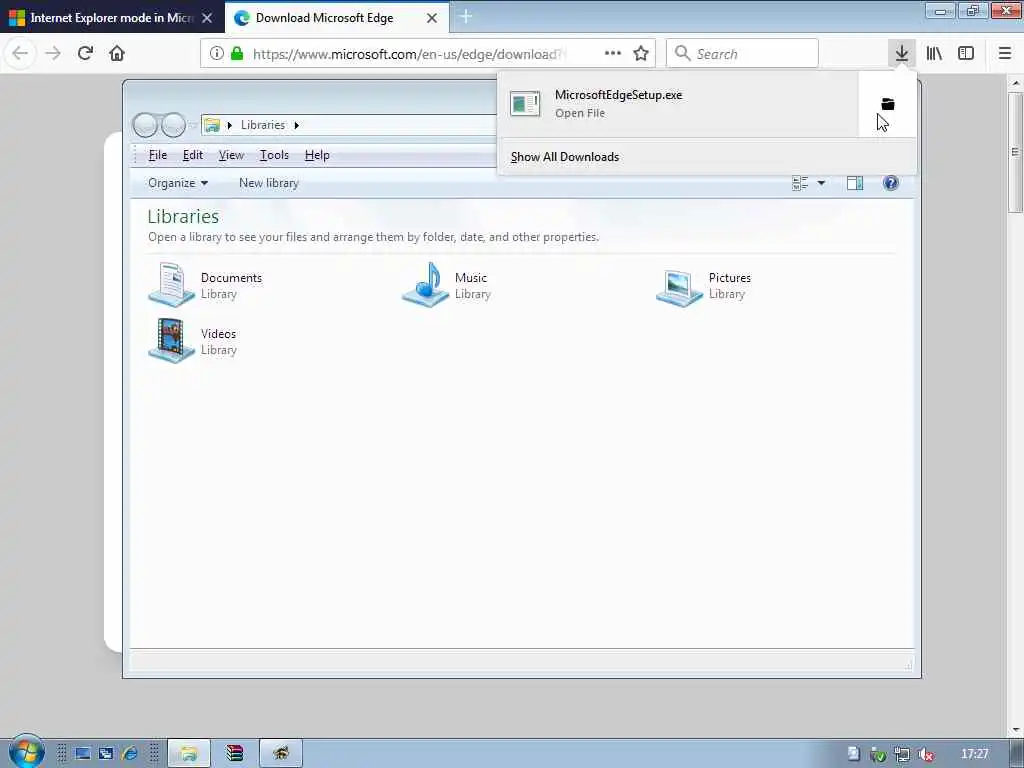Click the browser page vertical scrollbar
The width and height of the screenshot is (1024, 768).
[x=1015, y=152]
